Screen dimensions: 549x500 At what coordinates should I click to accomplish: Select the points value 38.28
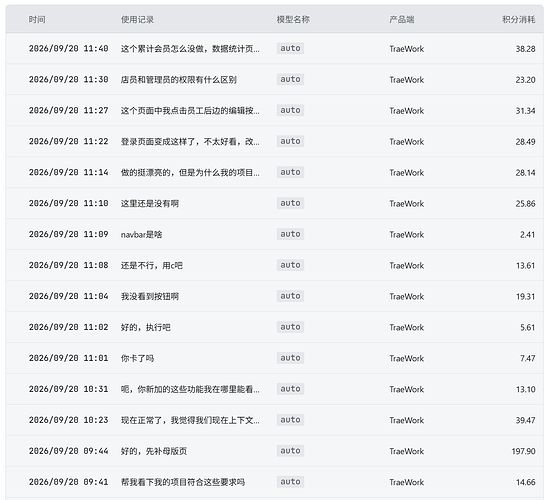[x=525, y=49]
